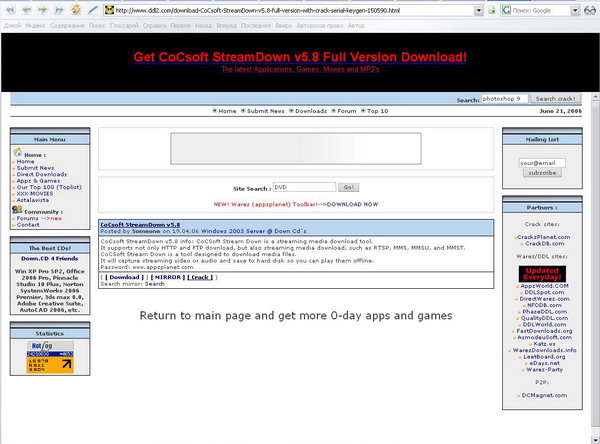
Task: Click the Site Search field with DVD
Action: coord(304,187)
